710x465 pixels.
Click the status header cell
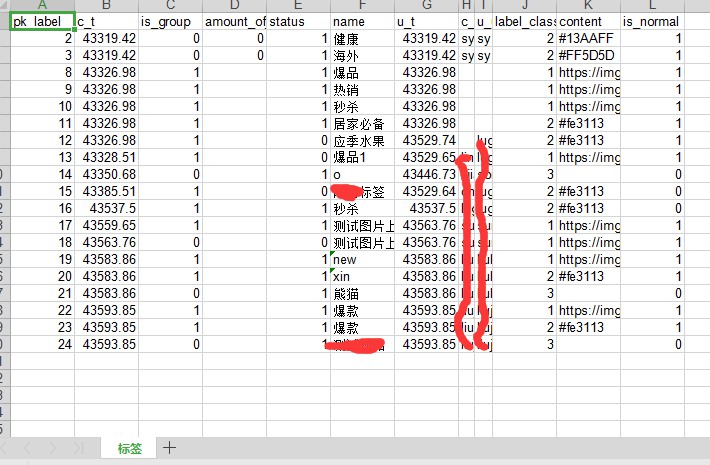coord(298,22)
